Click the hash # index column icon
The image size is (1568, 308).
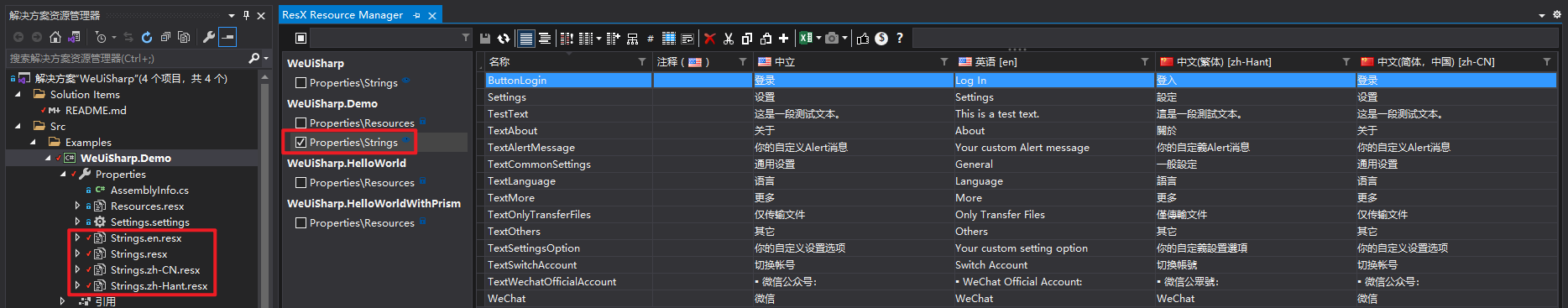(651, 38)
